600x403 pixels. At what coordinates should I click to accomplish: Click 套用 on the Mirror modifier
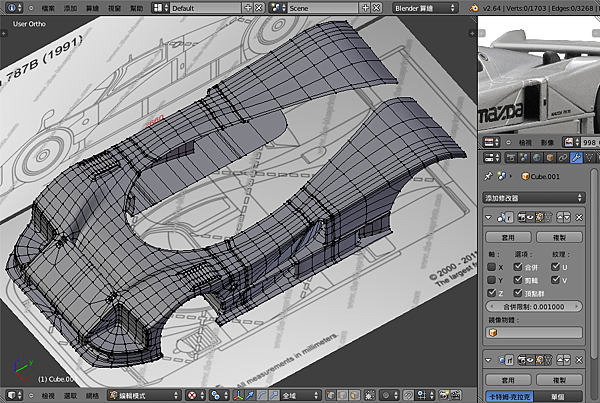(x=508, y=237)
